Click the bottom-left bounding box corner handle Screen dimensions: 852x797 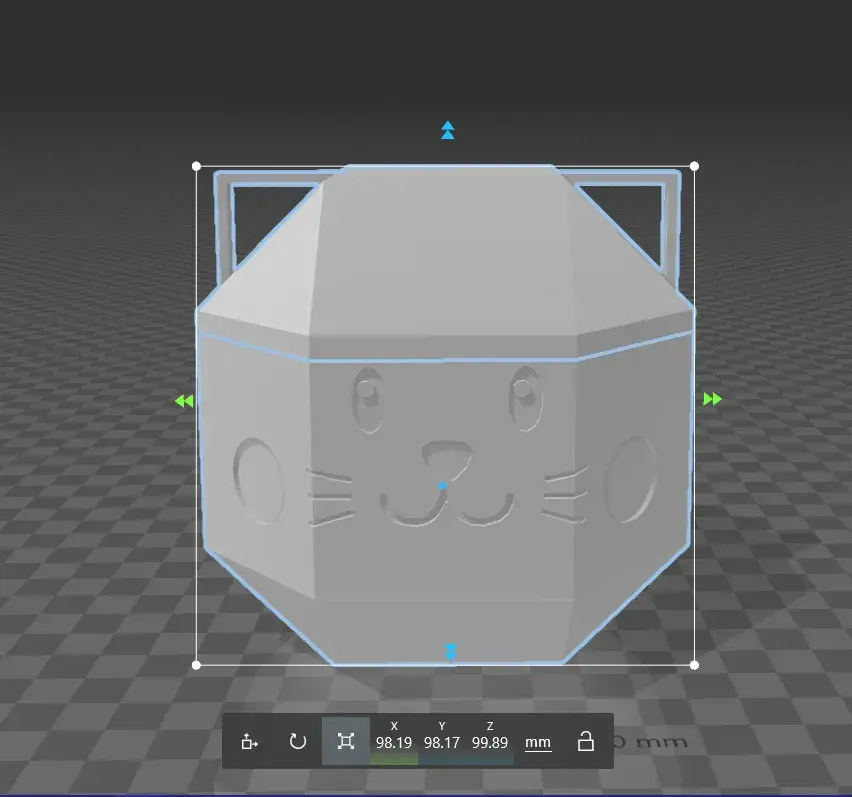196,664
